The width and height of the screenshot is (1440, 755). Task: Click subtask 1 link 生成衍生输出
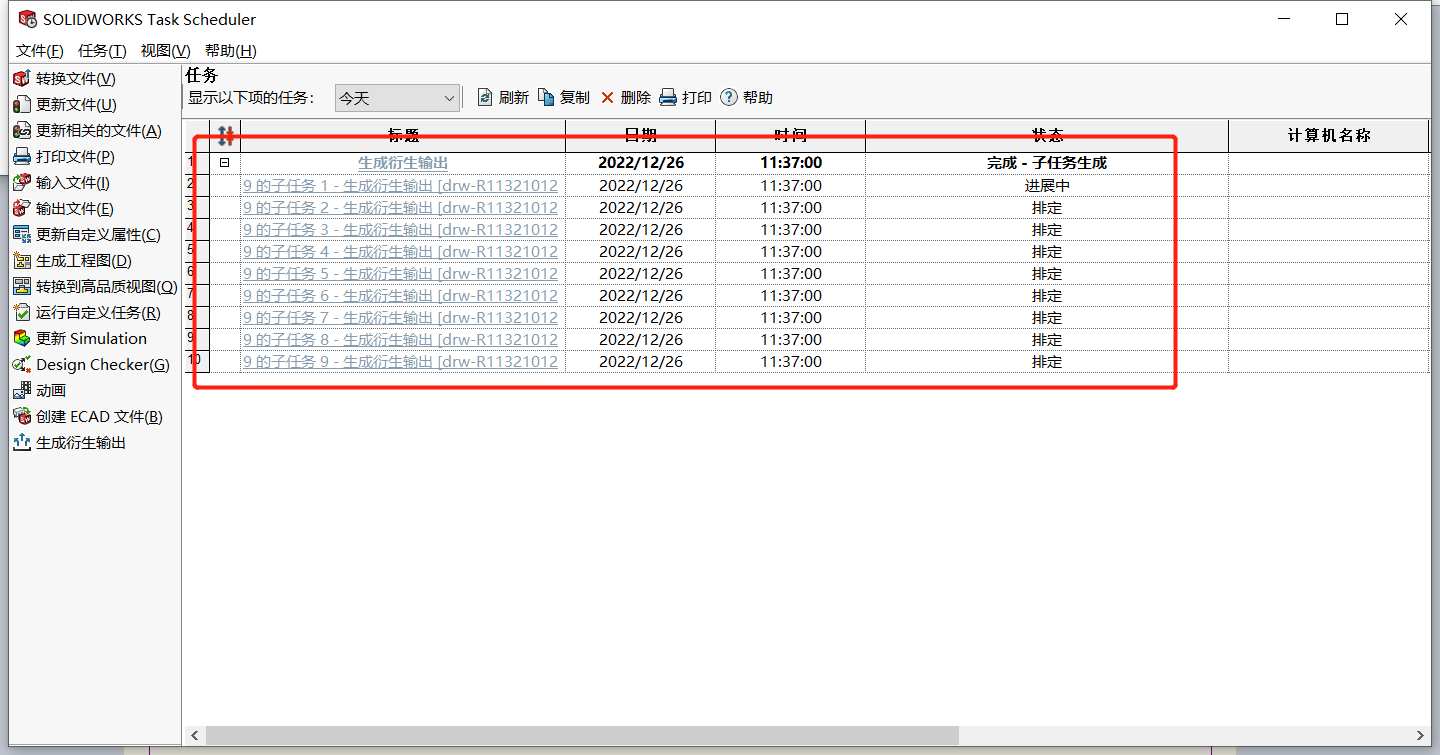coord(400,186)
